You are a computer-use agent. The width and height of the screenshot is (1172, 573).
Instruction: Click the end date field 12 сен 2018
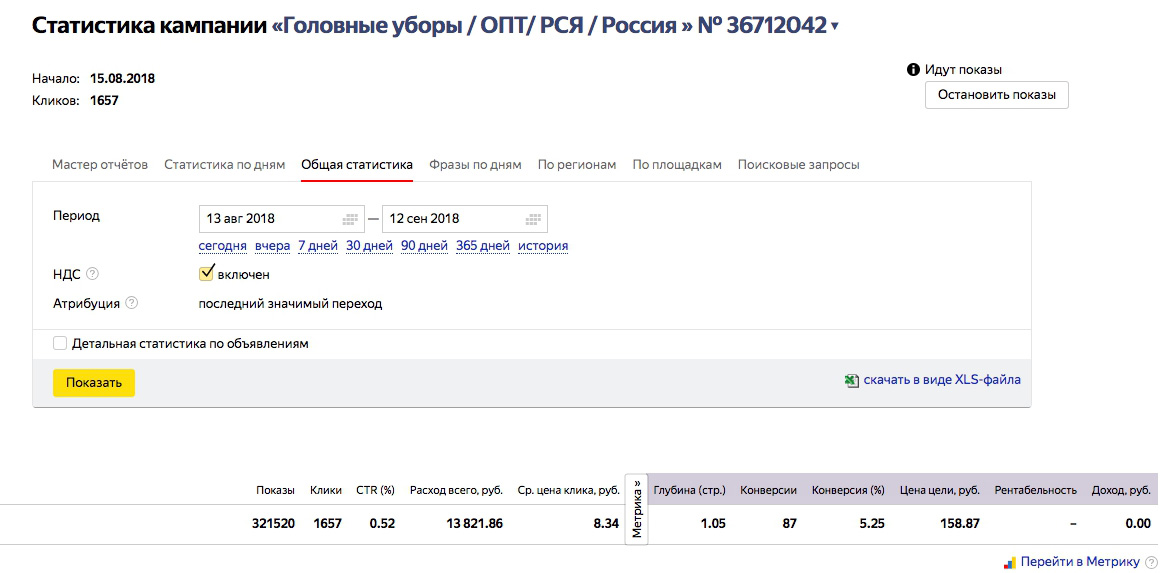[464, 219]
